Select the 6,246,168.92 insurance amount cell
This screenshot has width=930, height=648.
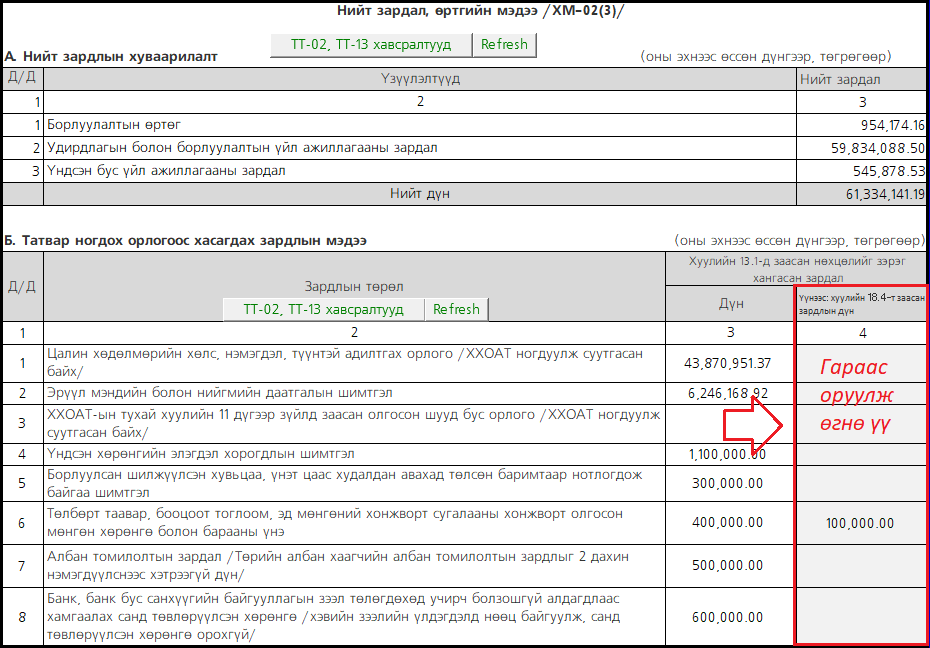pyautogui.click(x=730, y=393)
